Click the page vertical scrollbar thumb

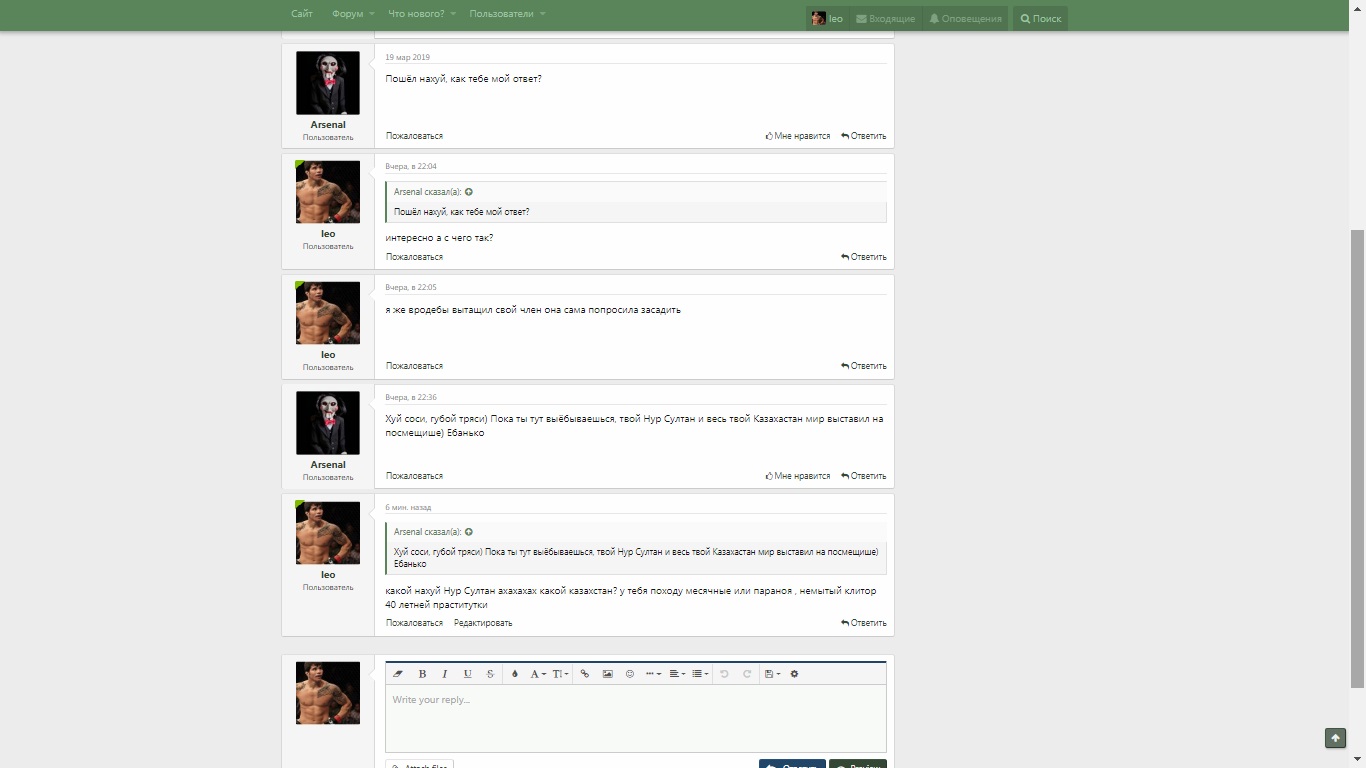[1357, 458]
